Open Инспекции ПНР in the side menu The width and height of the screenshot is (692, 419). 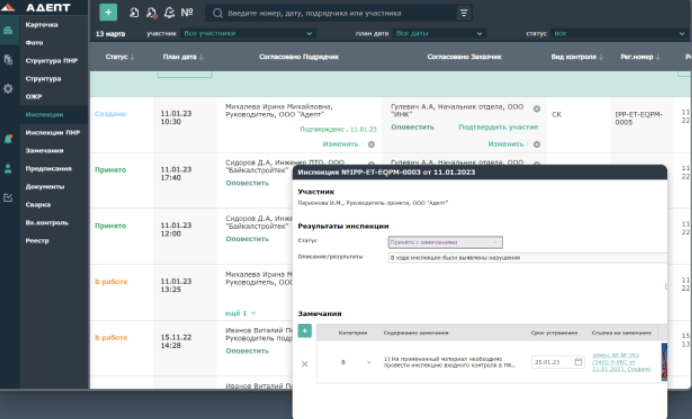click(53, 132)
